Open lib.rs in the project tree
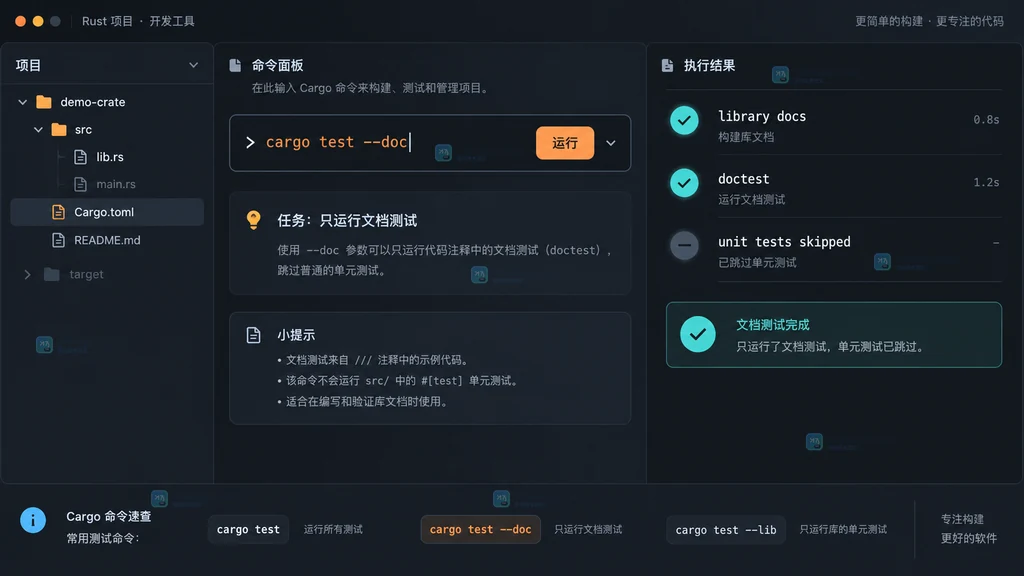 (110, 157)
